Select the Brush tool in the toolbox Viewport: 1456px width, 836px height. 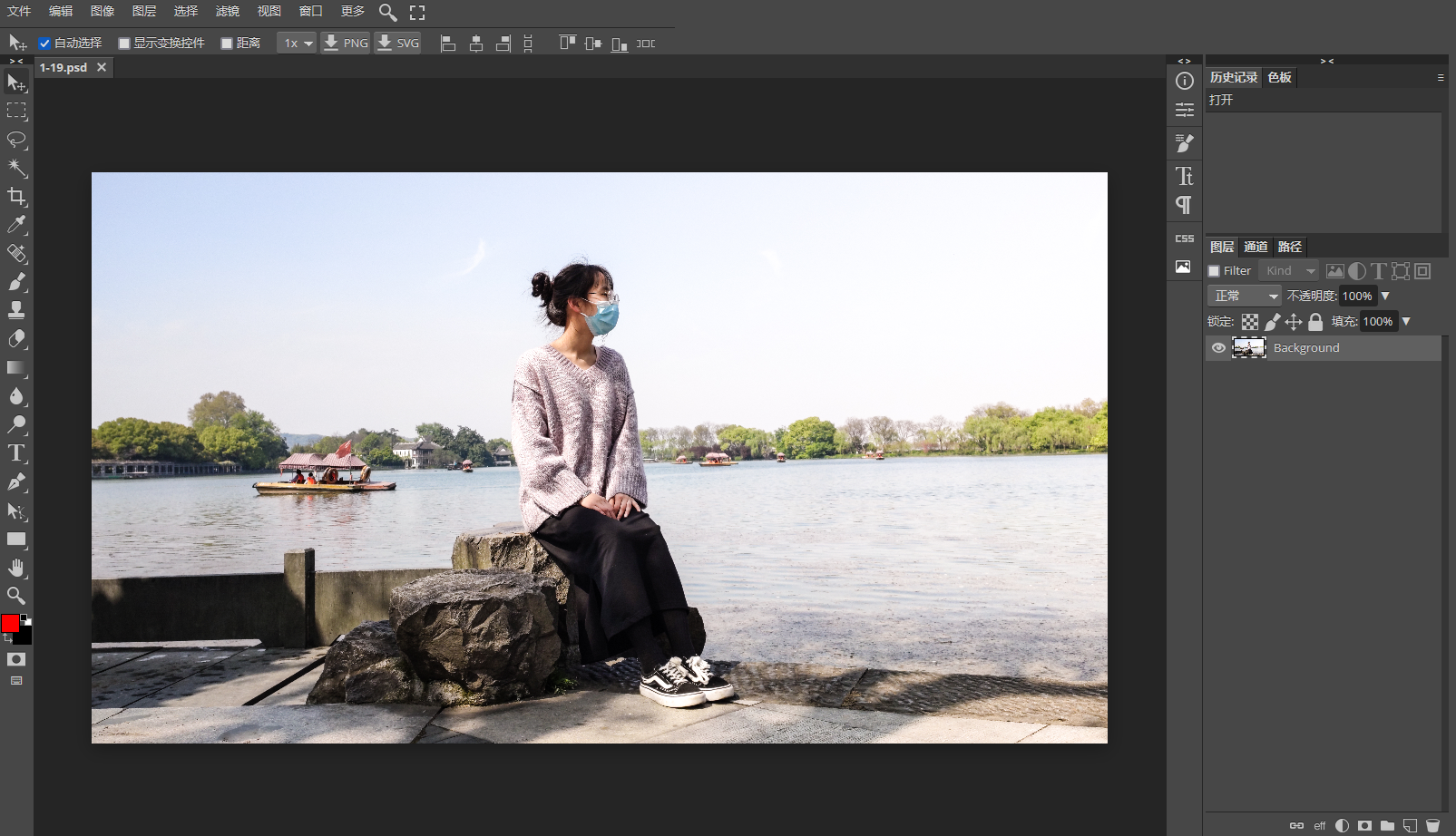tap(16, 282)
